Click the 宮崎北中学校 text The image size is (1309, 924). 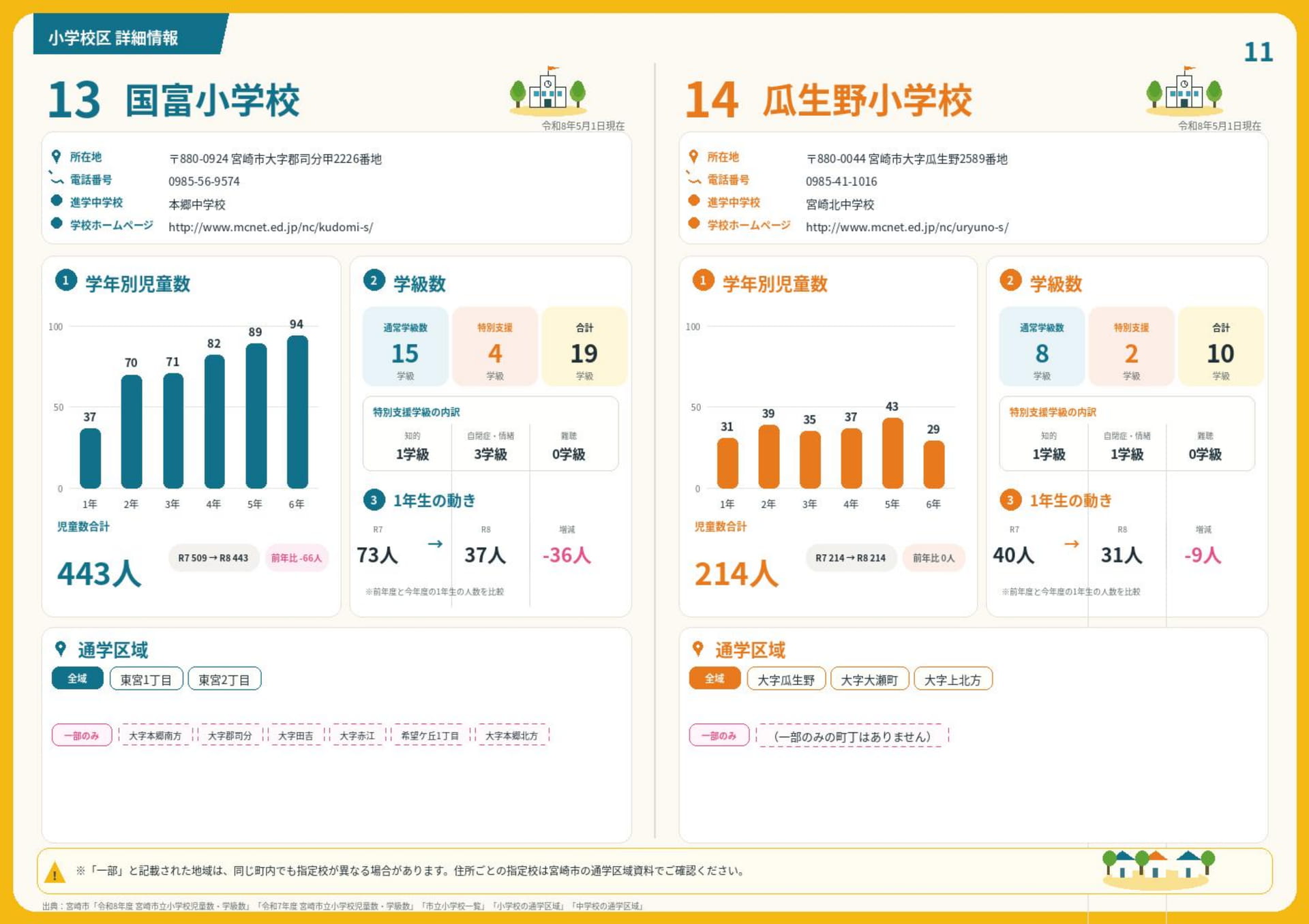tap(840, 204)
